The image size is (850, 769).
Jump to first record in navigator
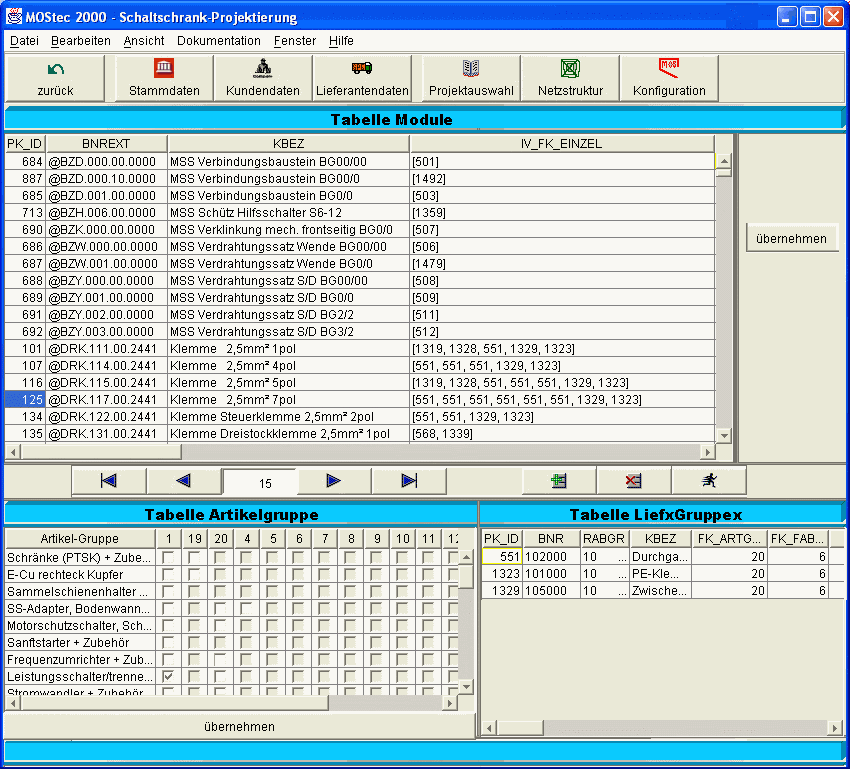(109, 481)
